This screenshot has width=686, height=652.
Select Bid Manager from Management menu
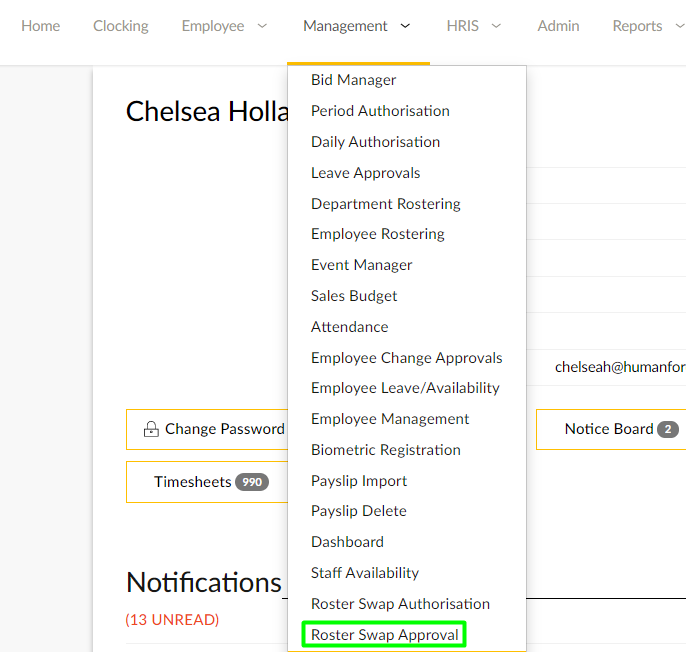click(354, 80)
